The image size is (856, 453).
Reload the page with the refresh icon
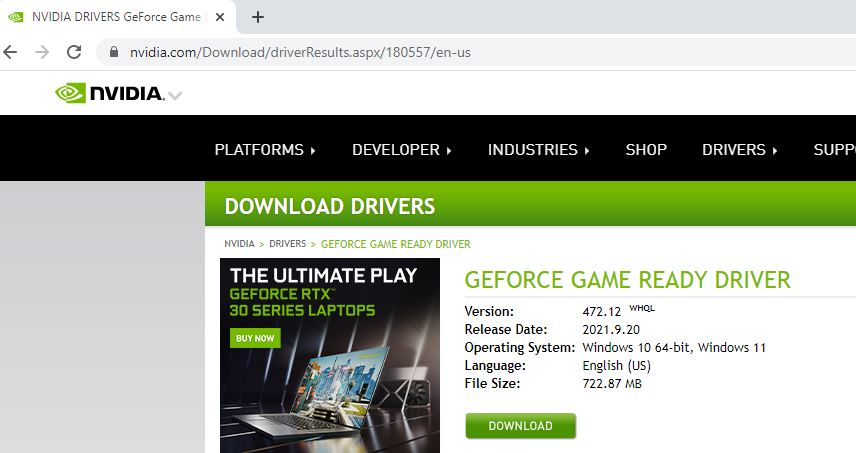74,52
